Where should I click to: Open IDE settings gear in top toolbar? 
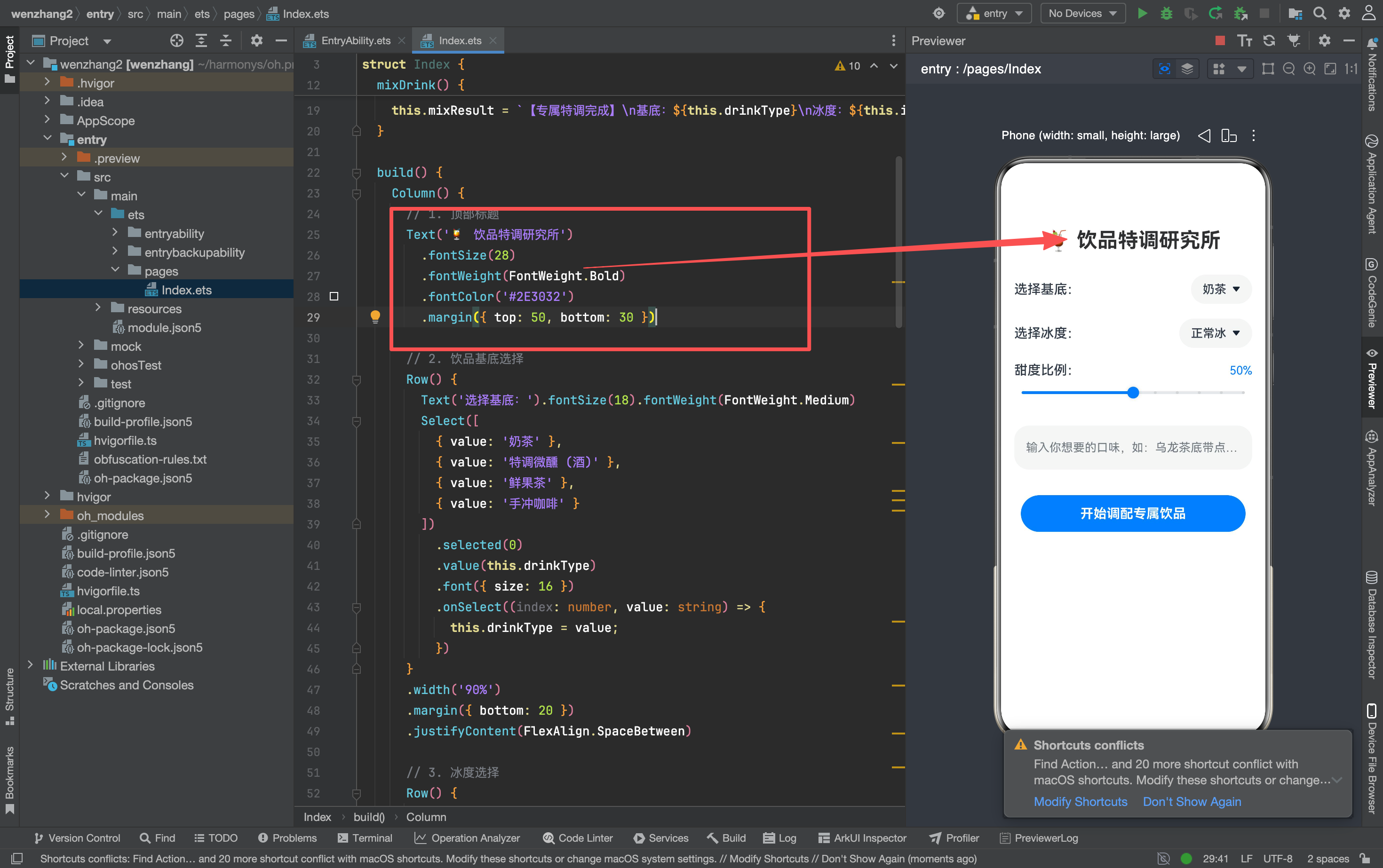[1344, 13]
